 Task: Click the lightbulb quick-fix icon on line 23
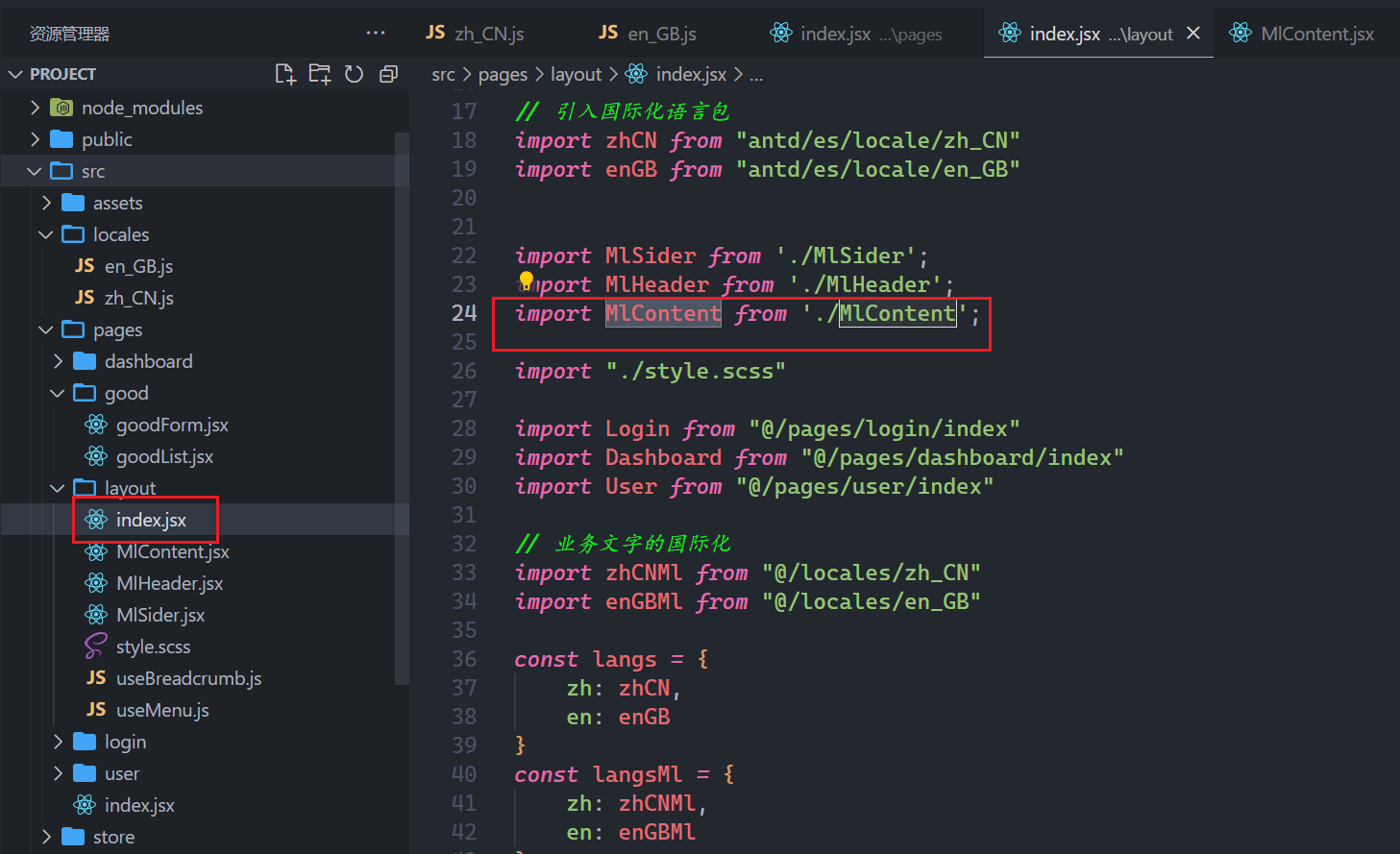coord(526,281)
